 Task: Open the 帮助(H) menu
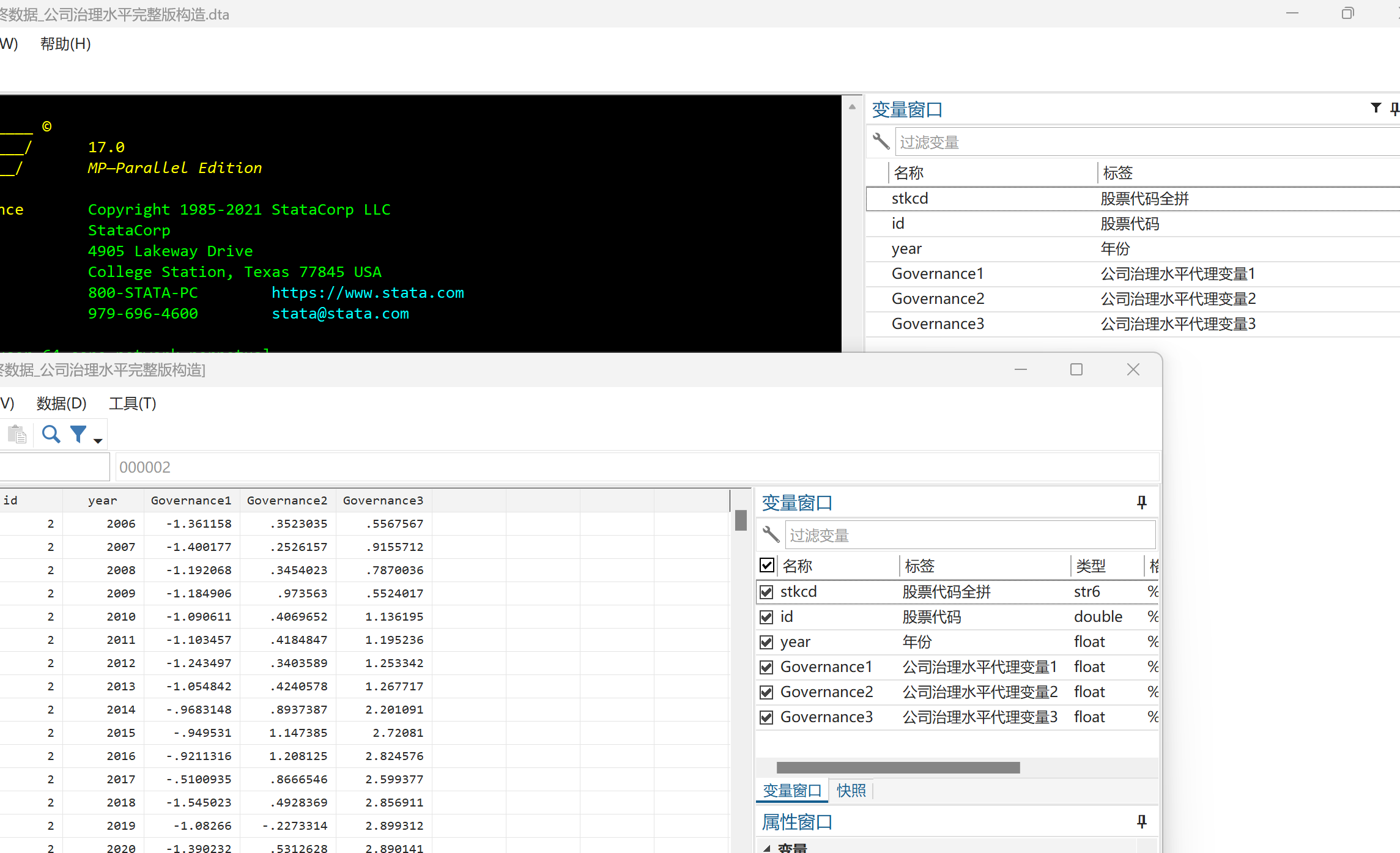click(x=65, y=44)
